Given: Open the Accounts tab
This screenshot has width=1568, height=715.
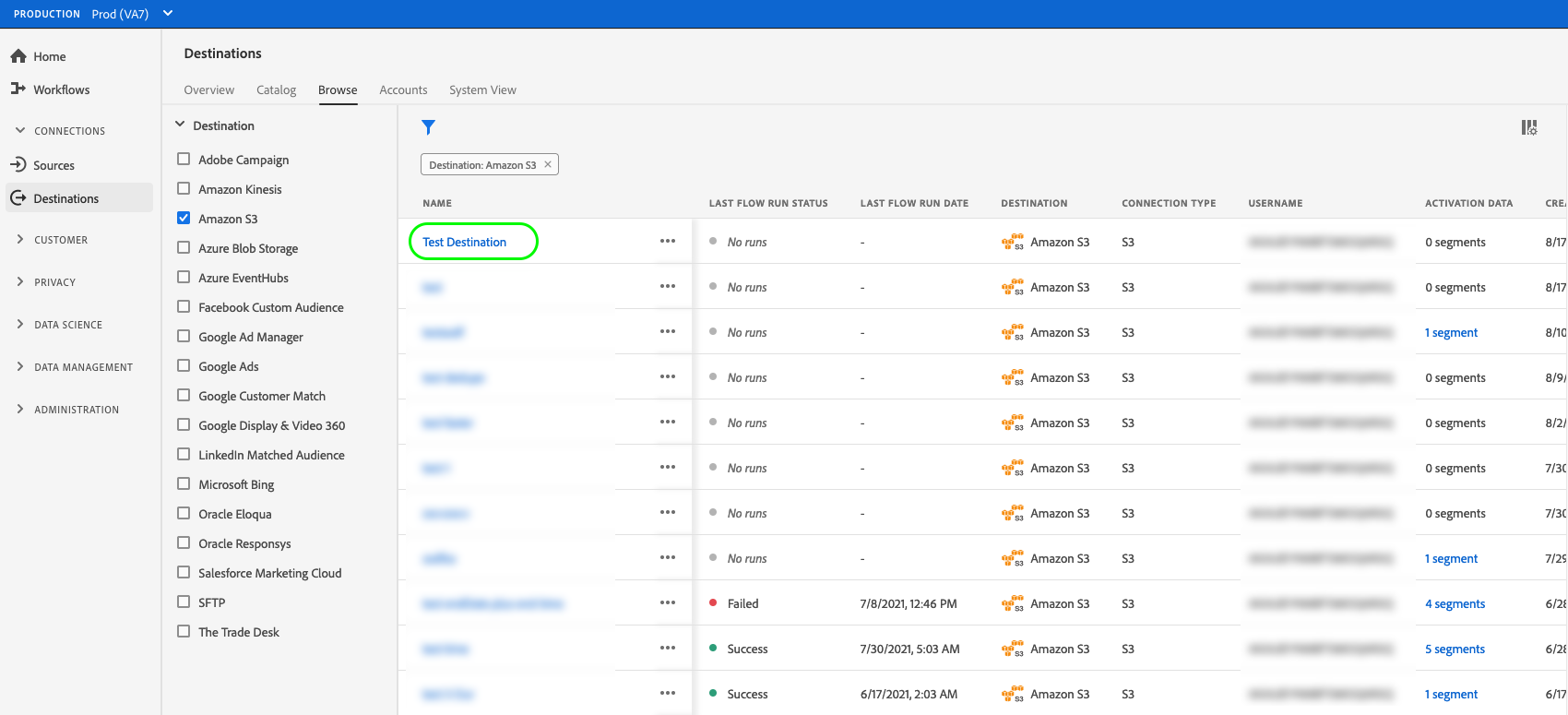Looking at the screenshot, I should [403, 89].
